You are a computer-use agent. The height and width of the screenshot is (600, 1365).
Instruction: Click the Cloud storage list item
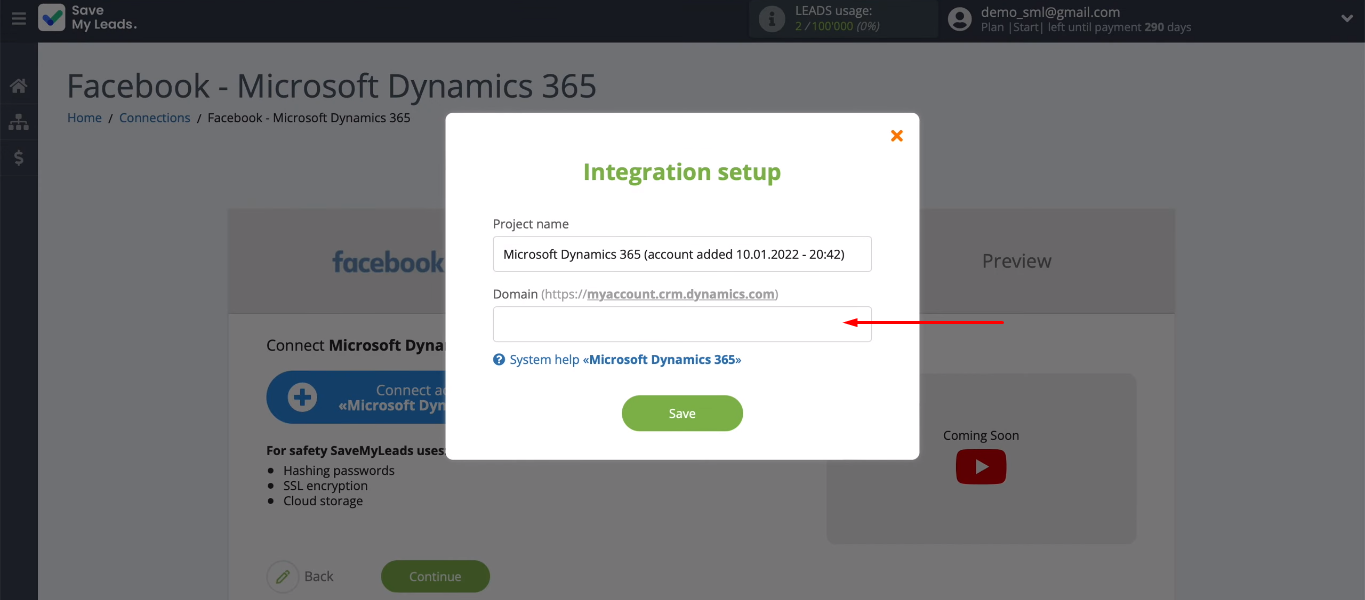[x=323, y=501]
